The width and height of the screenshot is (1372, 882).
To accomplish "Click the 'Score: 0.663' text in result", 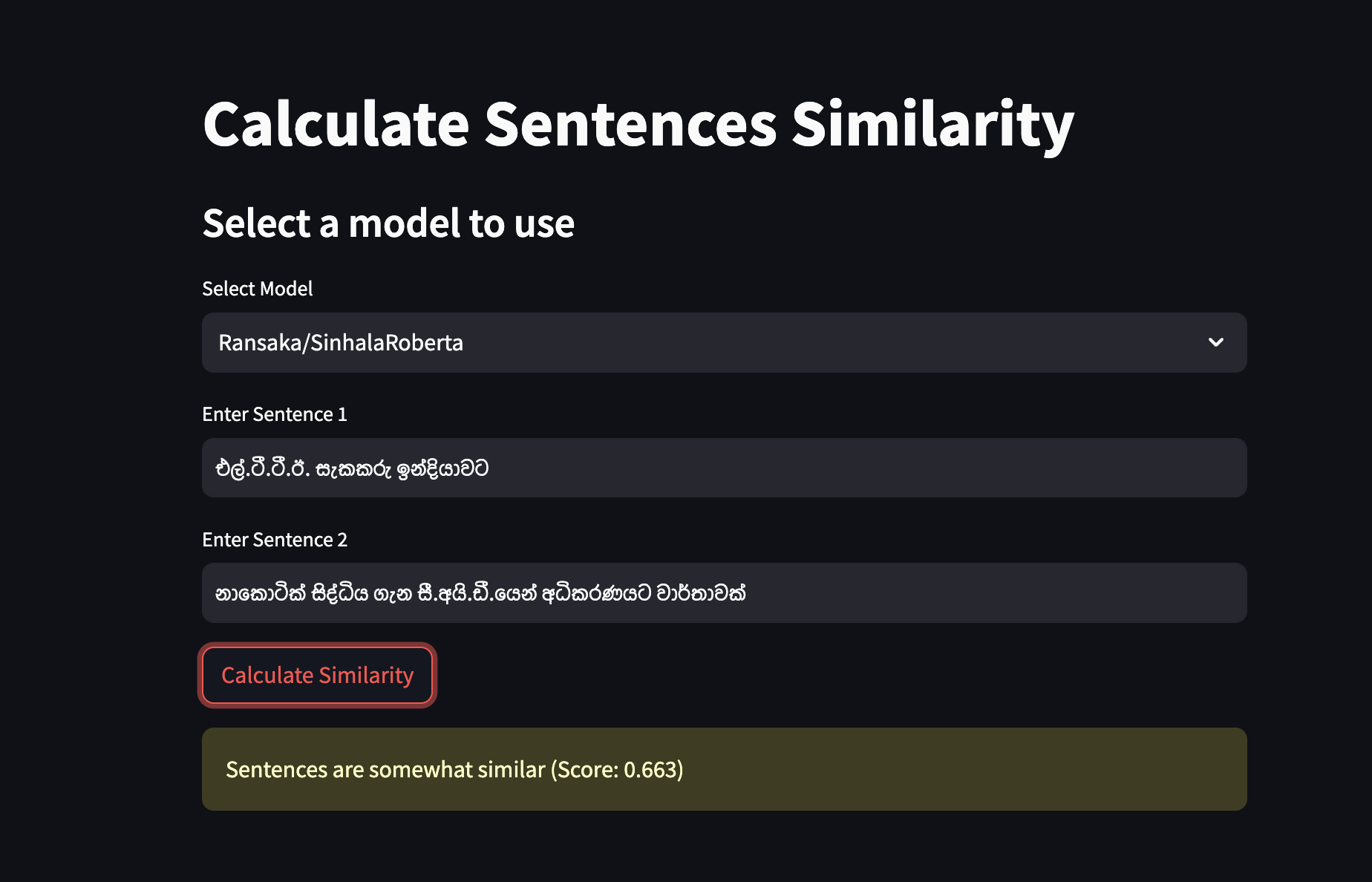I will (x=618, y=769).
